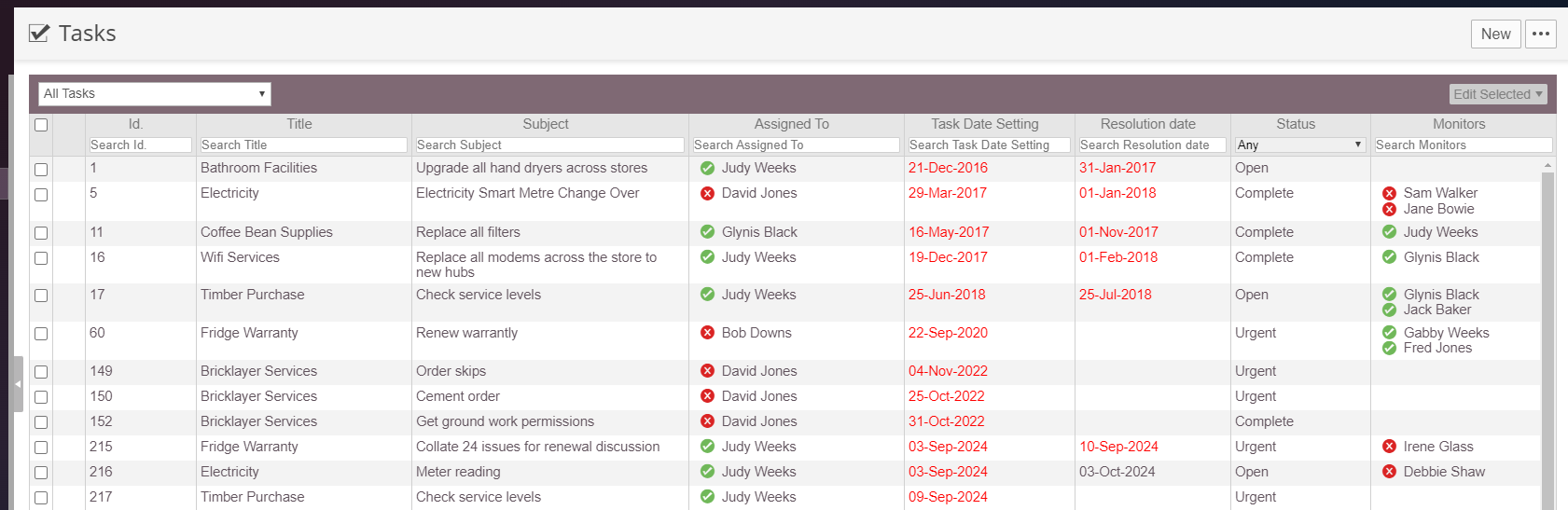Image resolution: width=1568 pixels, height=510 pixels.
Task: Expand the collapsed left sidebar arrow handle
Action: [18, 383]
